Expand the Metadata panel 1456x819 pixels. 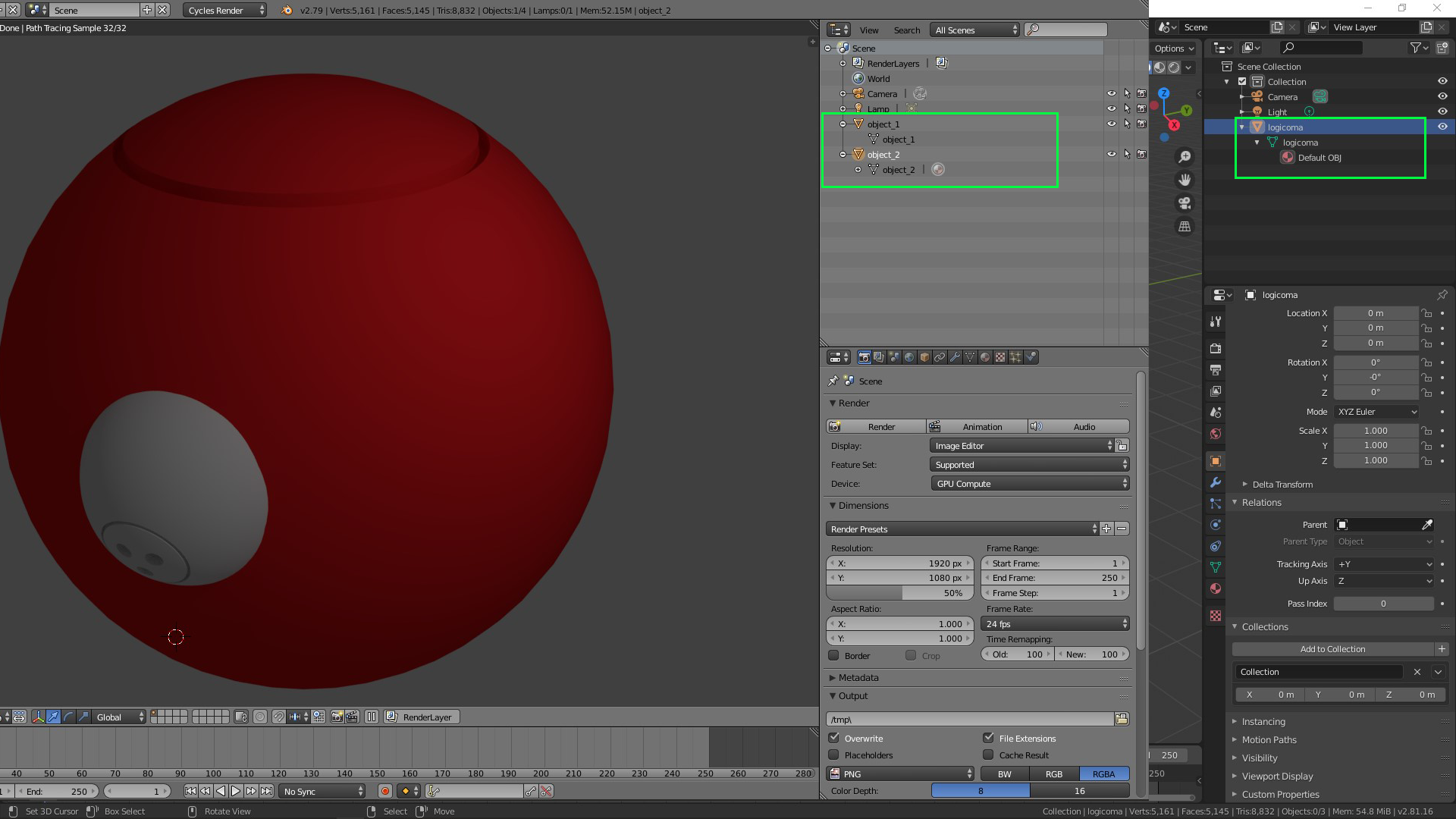pos(857,677)
